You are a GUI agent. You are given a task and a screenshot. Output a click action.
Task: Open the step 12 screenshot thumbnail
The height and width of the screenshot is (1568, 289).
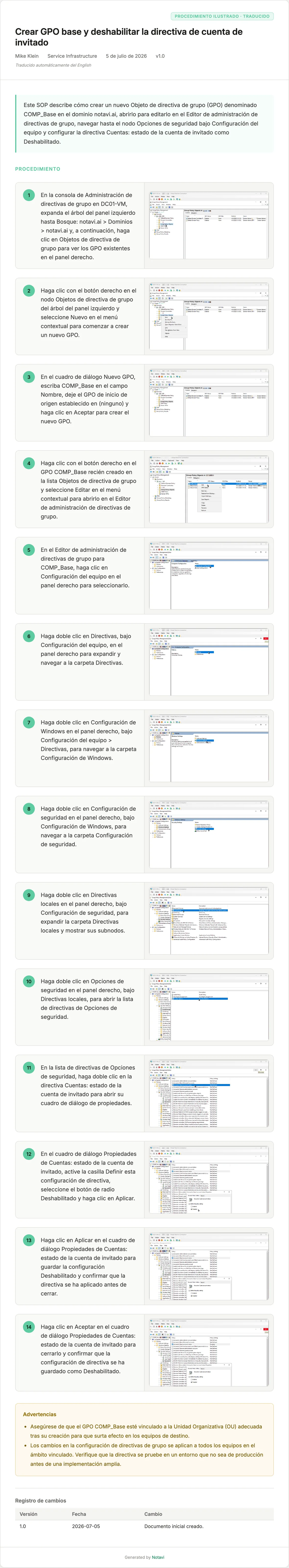click(209, 1180)
